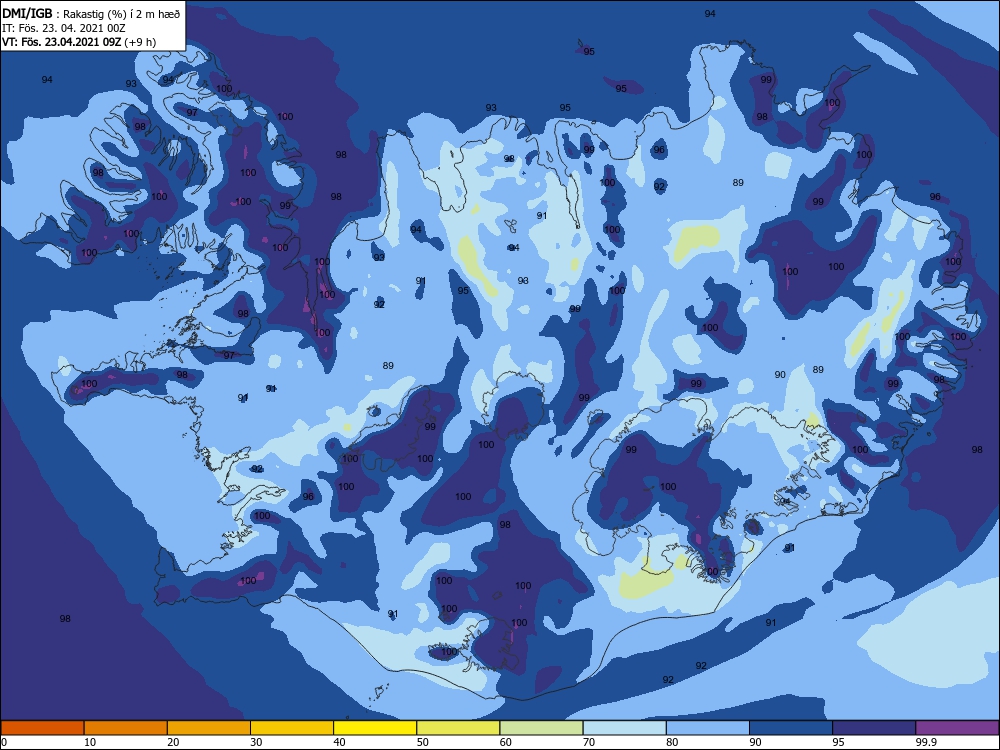The image size is (1000, 750).
Task: Click the '70' legend tick label
Action: tap(589, 742)
